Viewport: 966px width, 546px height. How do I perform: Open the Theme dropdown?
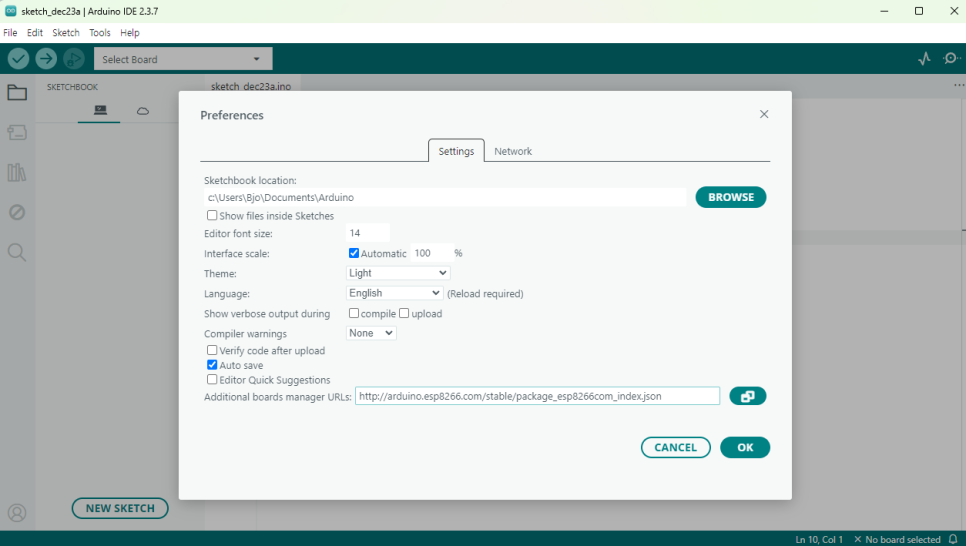398,273
